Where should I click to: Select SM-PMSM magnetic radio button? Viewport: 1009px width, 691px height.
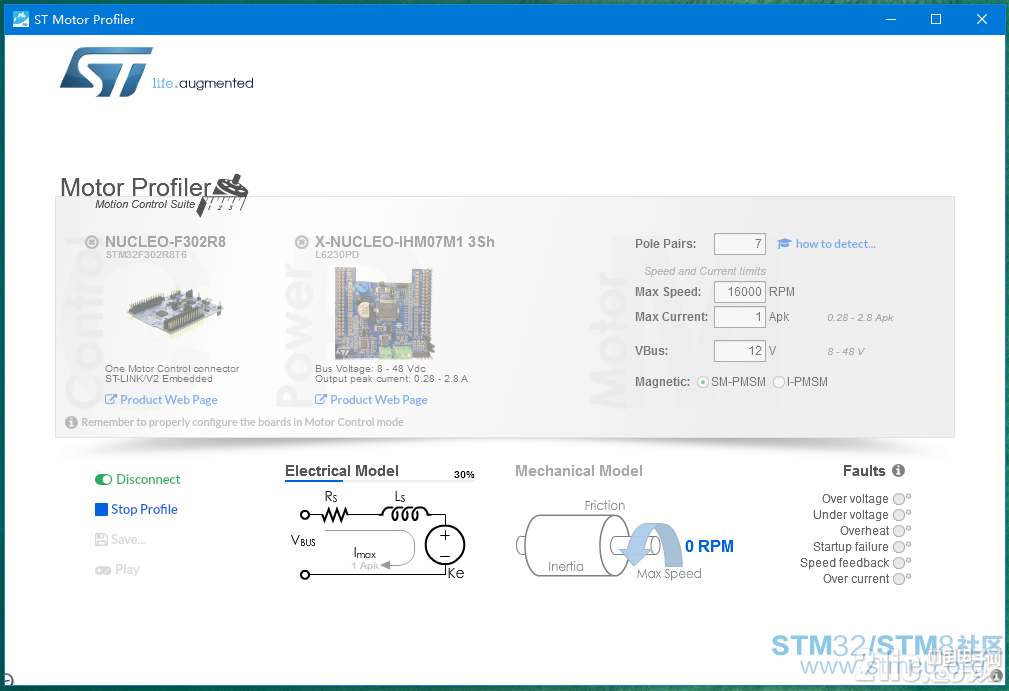pyautogui.click(x=703, y=382)
